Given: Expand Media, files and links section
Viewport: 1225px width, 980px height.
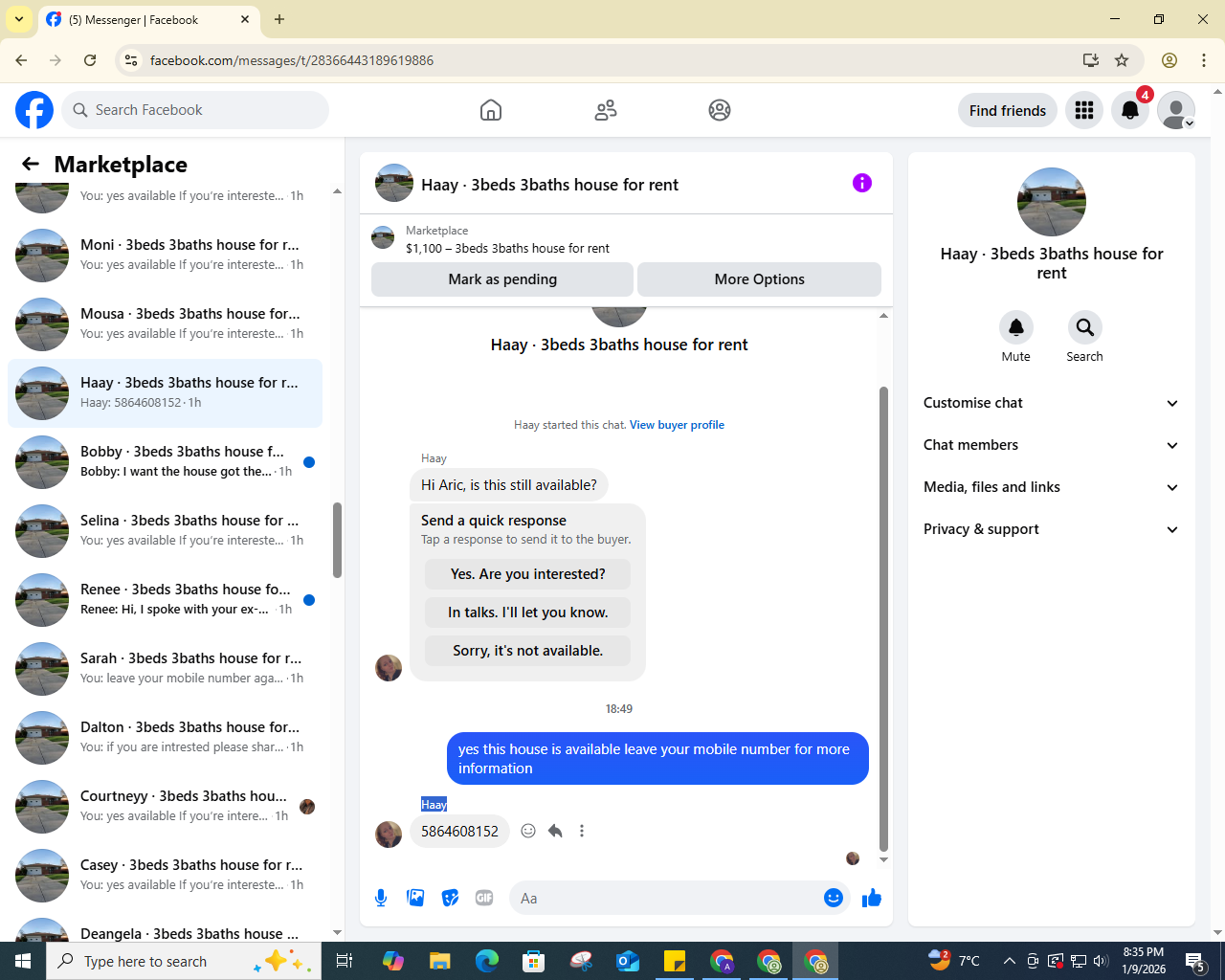Looking at the screenshot, I should (x=1052, y=487).
